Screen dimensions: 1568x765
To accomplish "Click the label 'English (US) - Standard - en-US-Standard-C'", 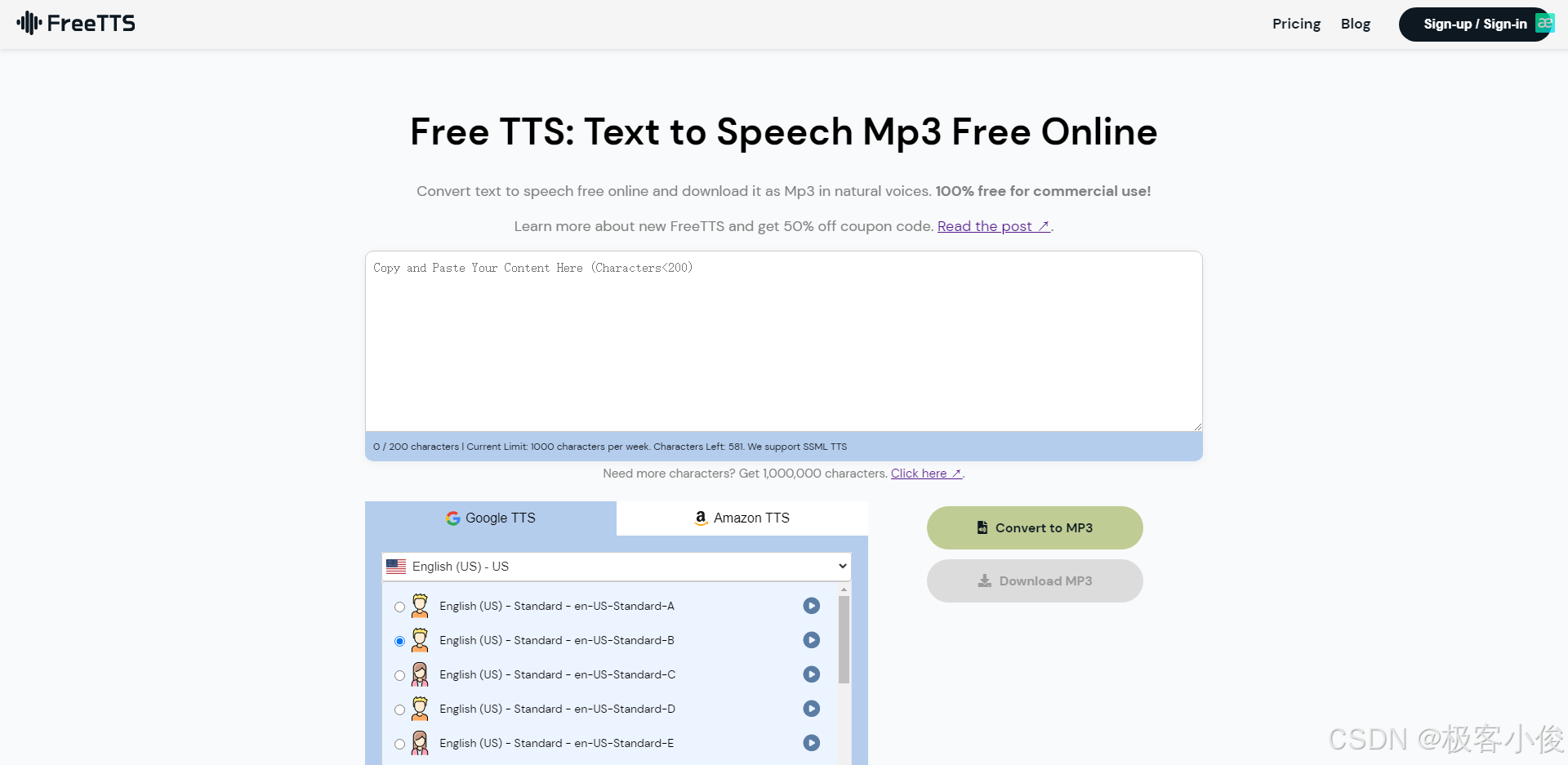I will click(x=557, y=674).
